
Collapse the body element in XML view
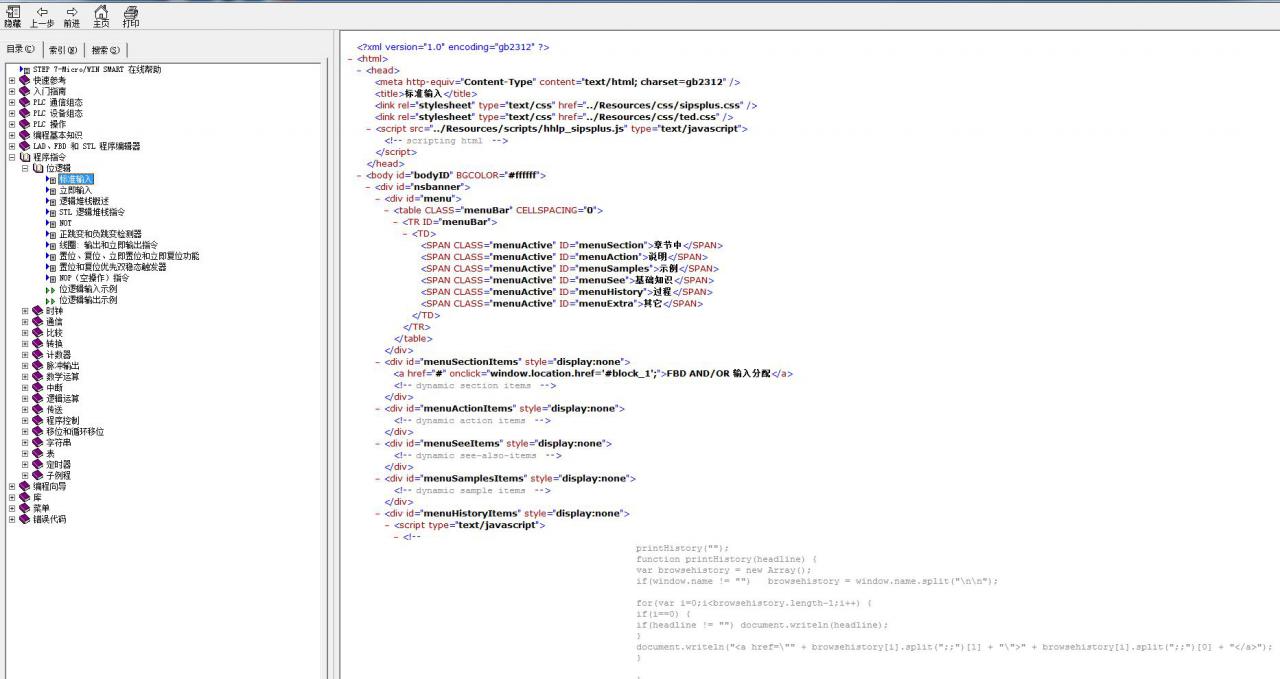[359, 175]
